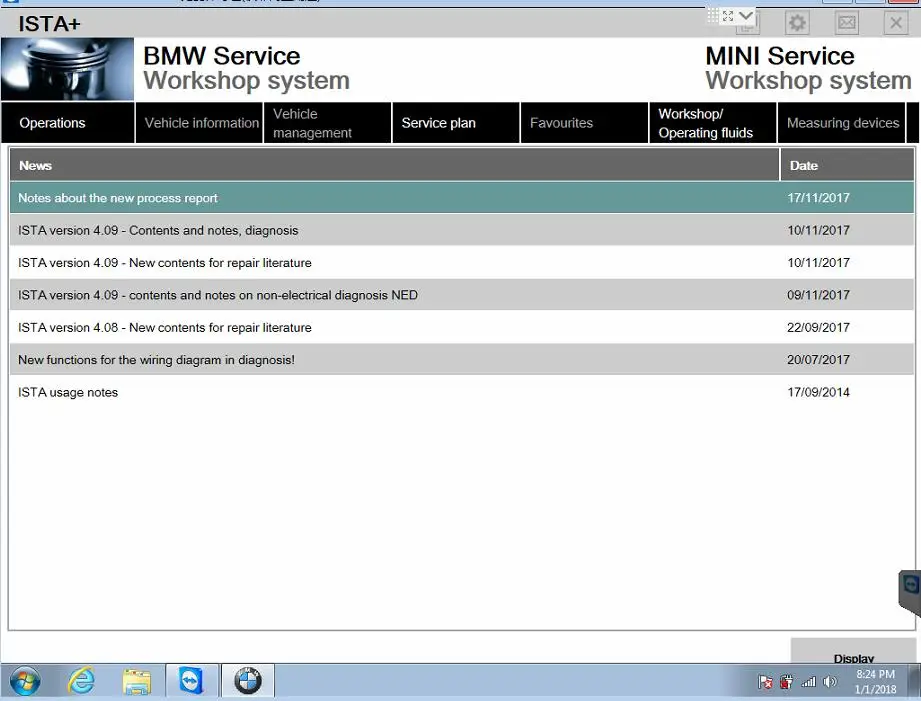The height and width of the screenshot is (701, 921).
Task: Select 'ISTA version 4.09 - Contents and notes, diagnosis'
Action: point(462,230)
